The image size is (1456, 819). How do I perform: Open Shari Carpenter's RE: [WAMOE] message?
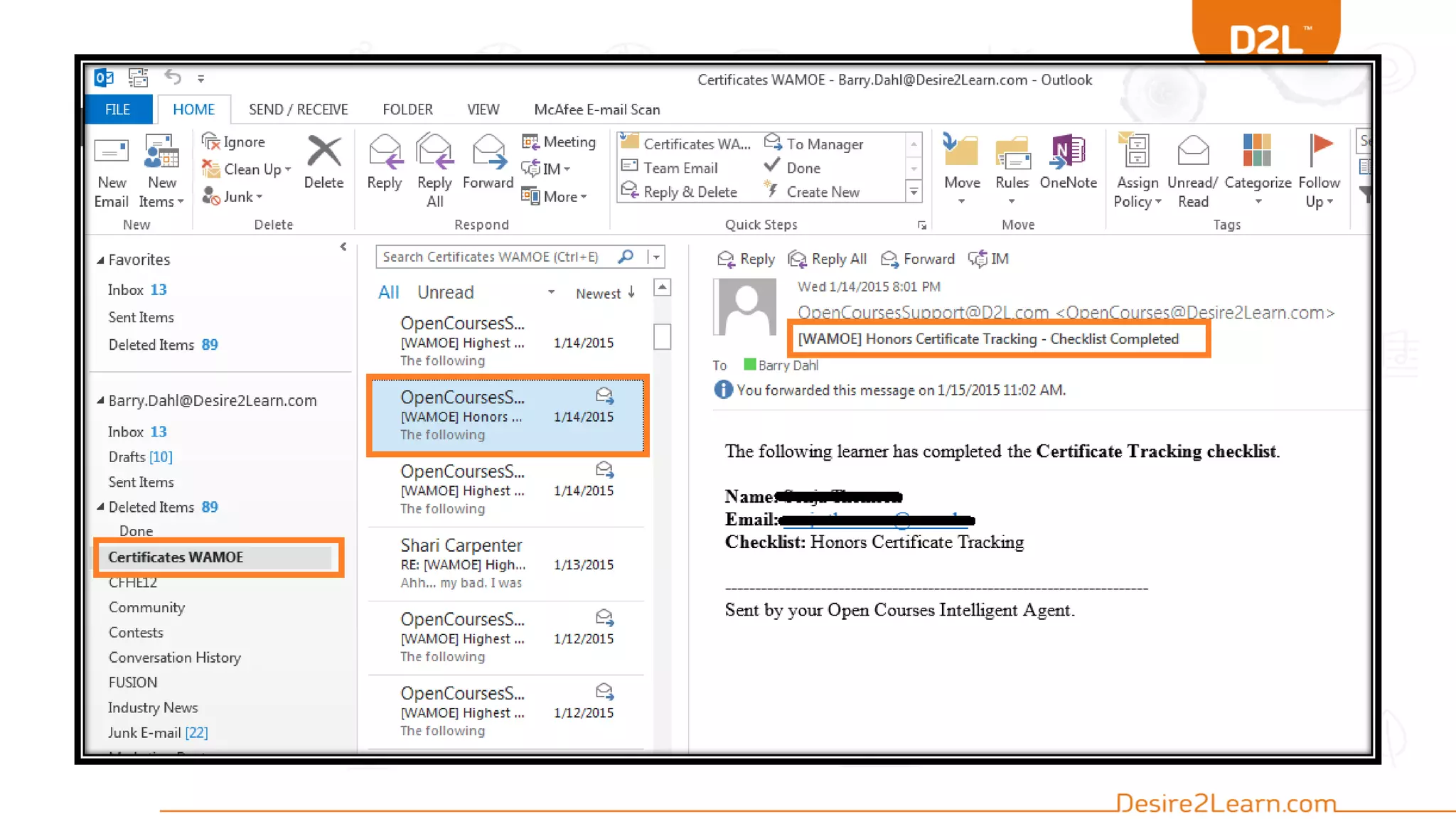pyautogui.click(x=506, y=564)
